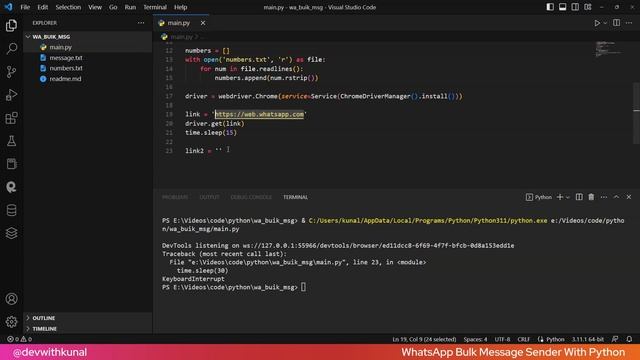This screenshot has width=640, height=360.
Task: Open the Go menu
Action: coord(113,7)
